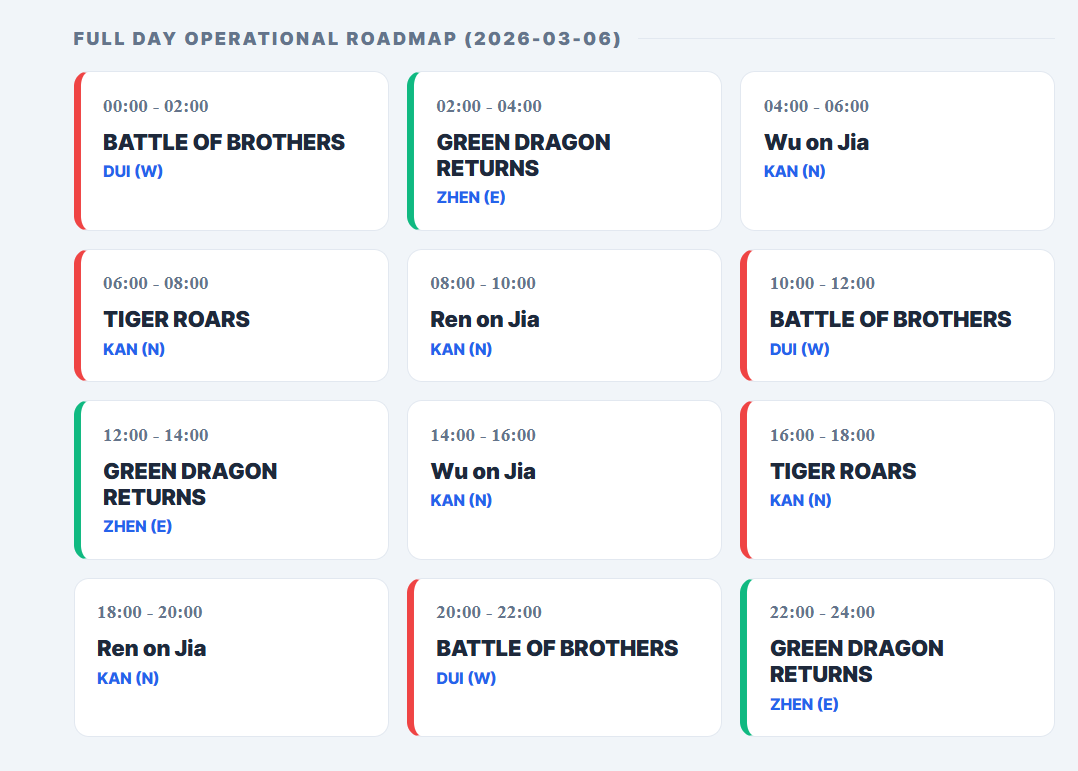
Task: Select the 20:00 - 22:00 Battle of Brothers card
Action: (x=564, y=657)
